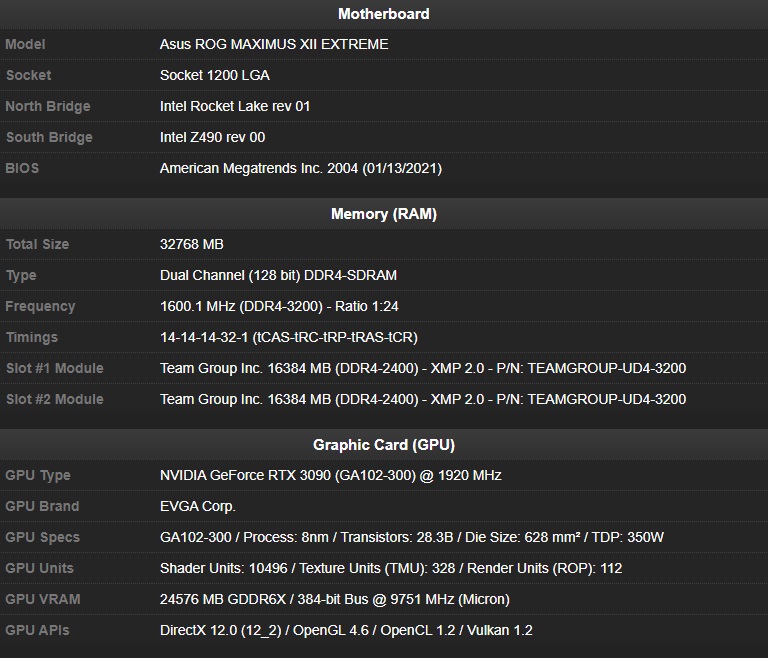Select the 'DirectX 12.0 (12_2) / OpenGL 4.6' line
This screenshot has width=768, height=658.
pyautogui.click(x=346, y=630)
